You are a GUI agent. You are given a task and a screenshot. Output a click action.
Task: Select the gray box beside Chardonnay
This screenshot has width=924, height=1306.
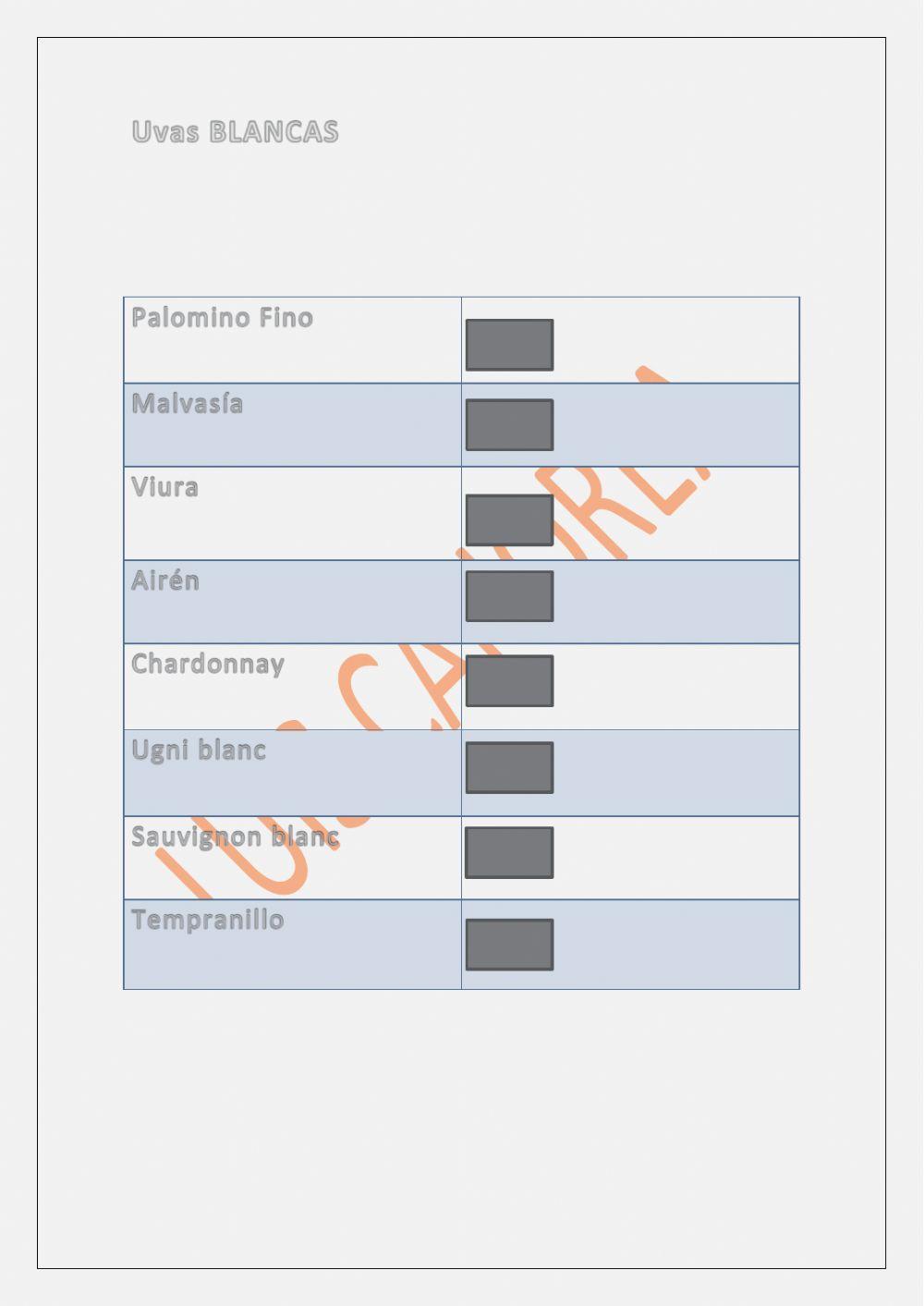click(x=509, y=681)
